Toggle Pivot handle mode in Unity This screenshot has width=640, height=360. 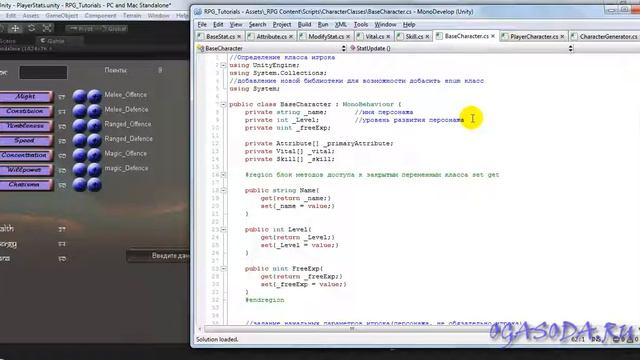81,29
